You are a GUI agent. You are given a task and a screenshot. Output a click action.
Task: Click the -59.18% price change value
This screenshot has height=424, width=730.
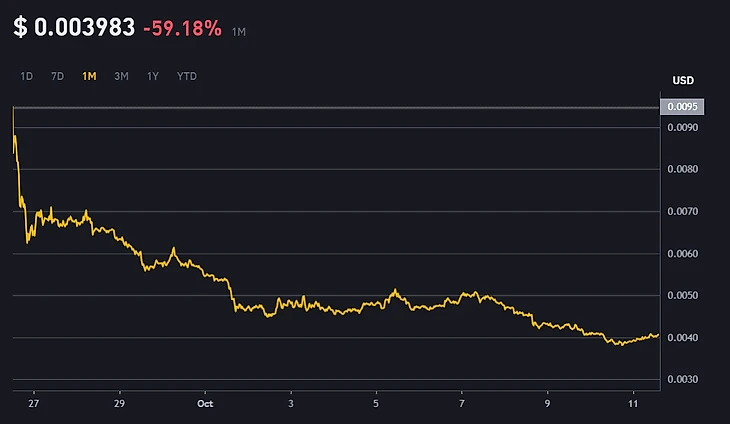(x=182, y=29)
